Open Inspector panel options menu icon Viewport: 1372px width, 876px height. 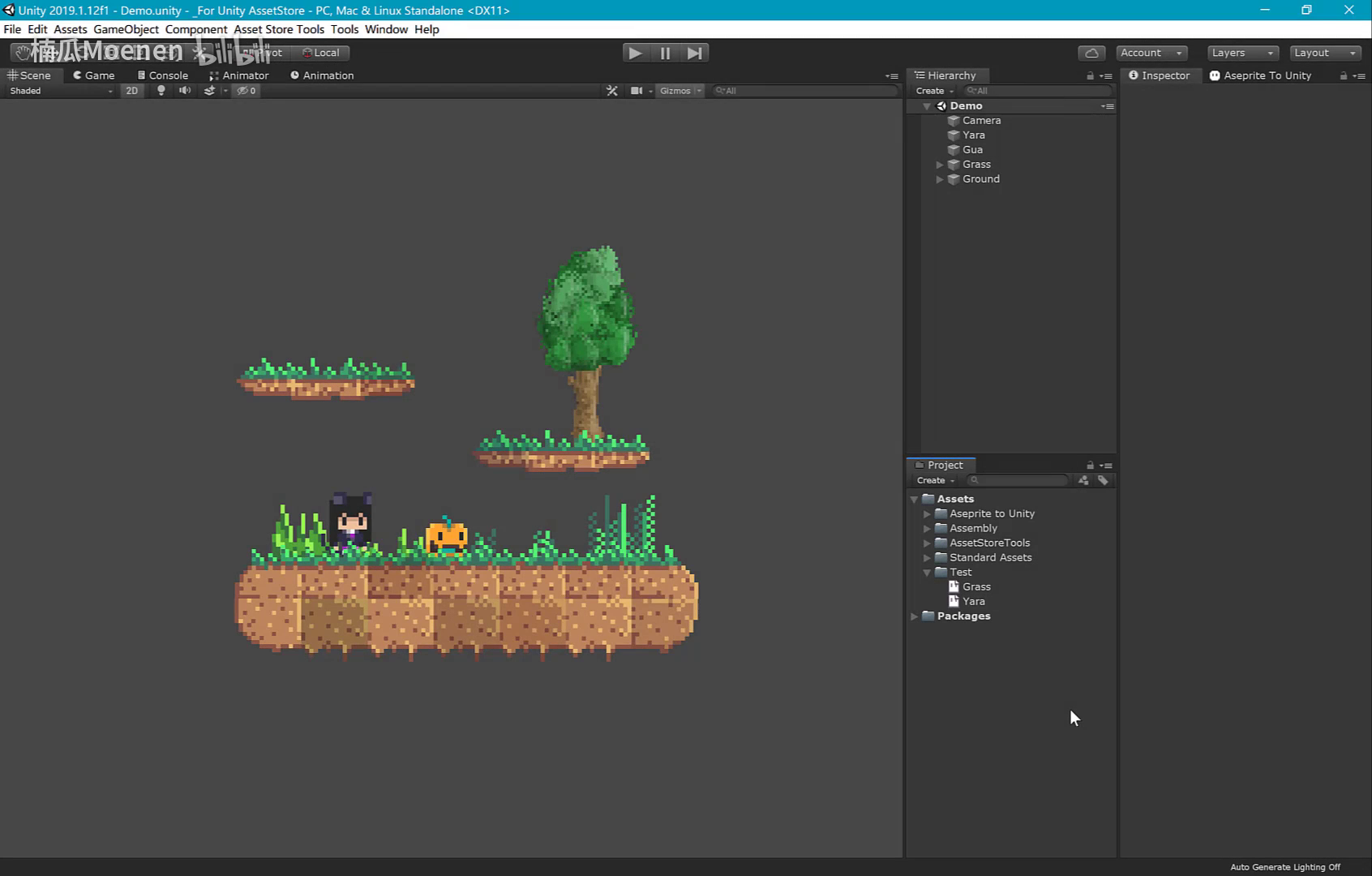pyautogui.click(x=1360, y=75)
